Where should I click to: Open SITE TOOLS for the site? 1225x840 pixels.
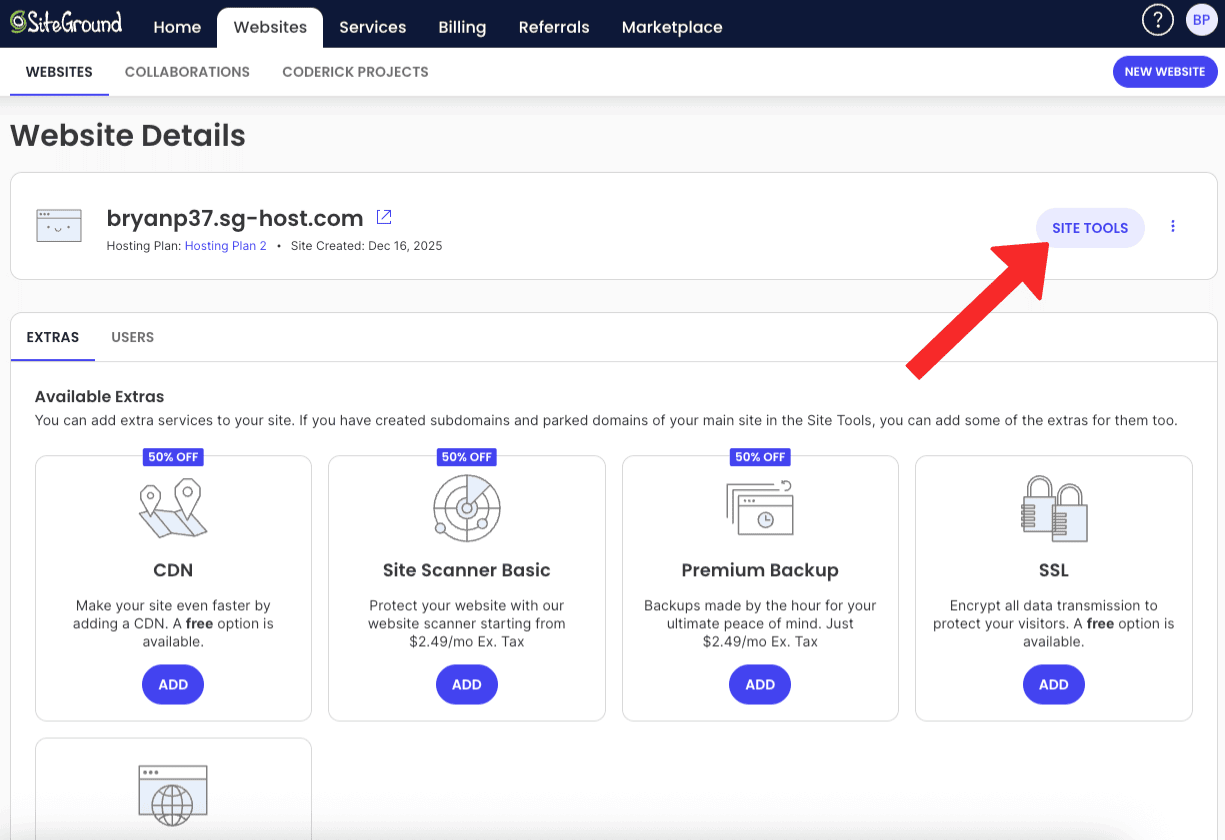coord(1090,228)
